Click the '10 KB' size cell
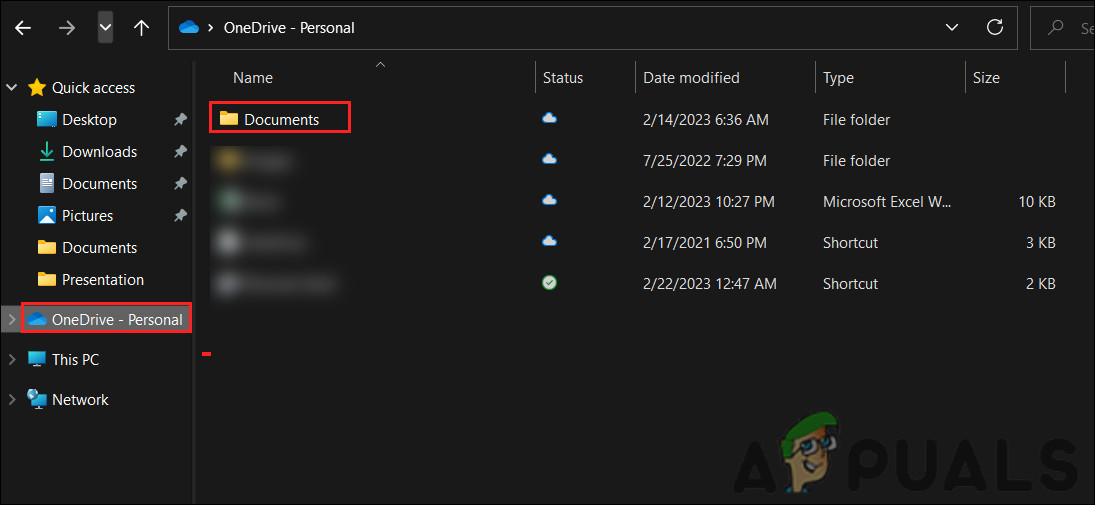The image size is (1095, 505). [x=1037, y=202]
